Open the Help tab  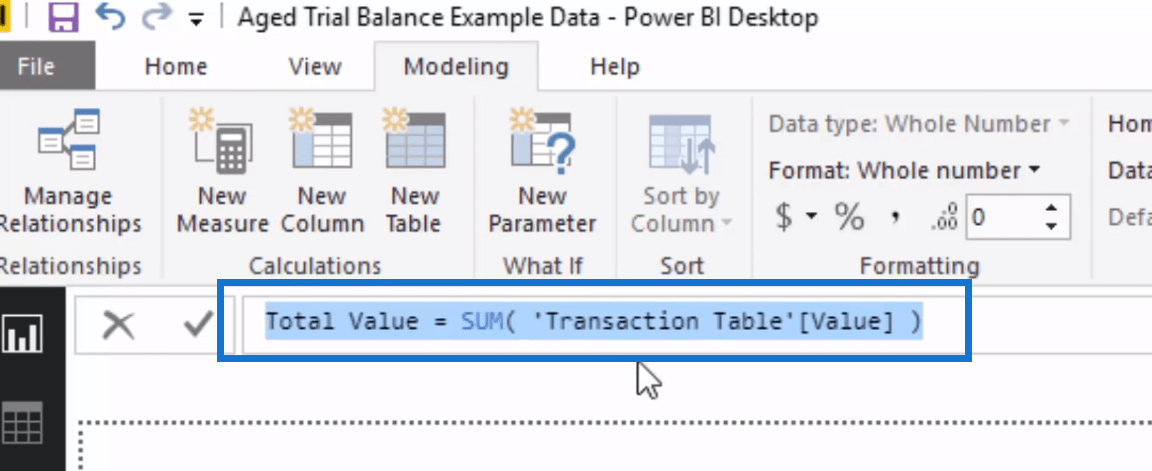coord(615,67)
